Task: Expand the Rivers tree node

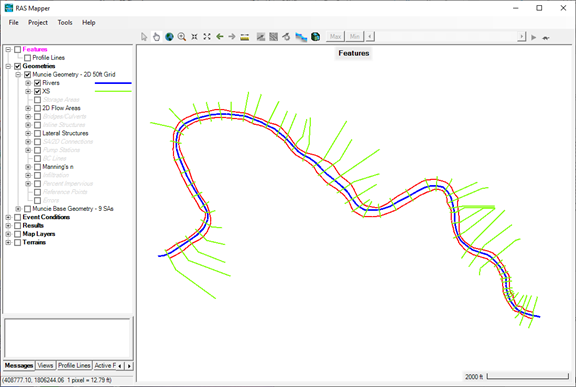Action: (x=28, y=83)
